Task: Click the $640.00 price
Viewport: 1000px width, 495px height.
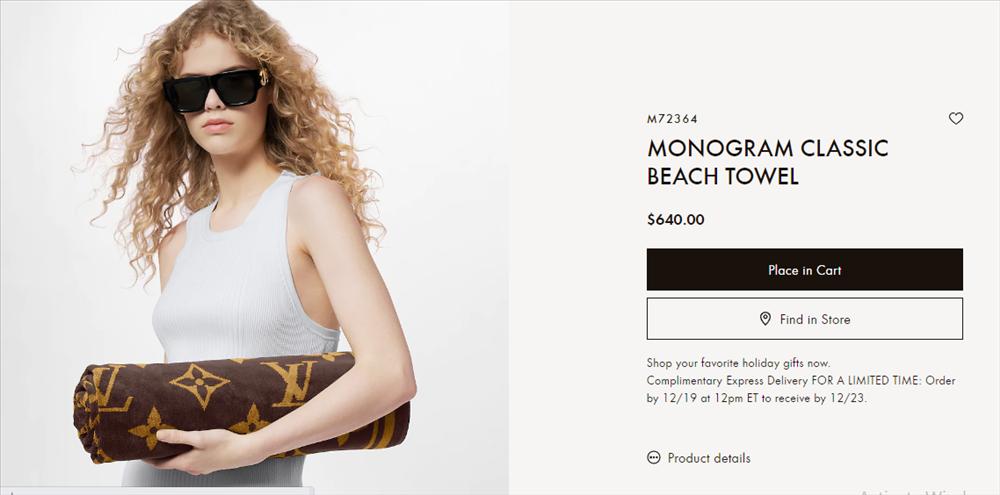Action: point(675,220)
